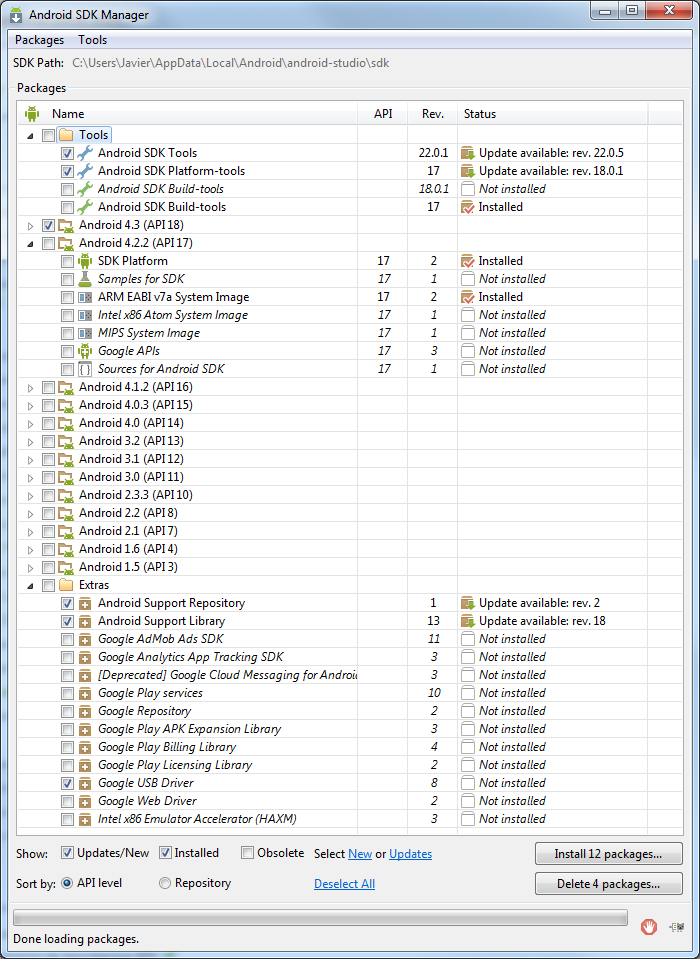Click the not-installed status icon for Google Web Driver

[468, 801]
